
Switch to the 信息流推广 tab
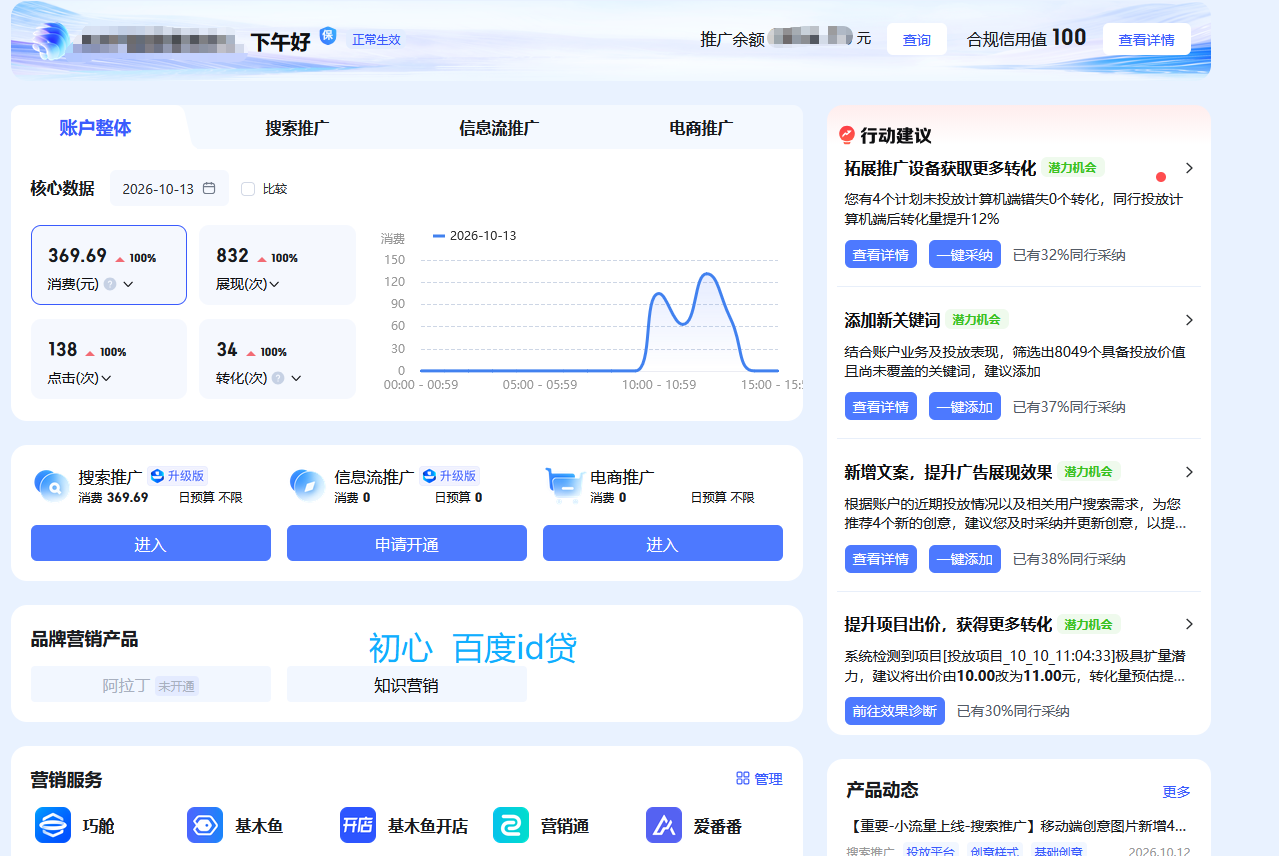pyautogui.click(x=499, y=128)
